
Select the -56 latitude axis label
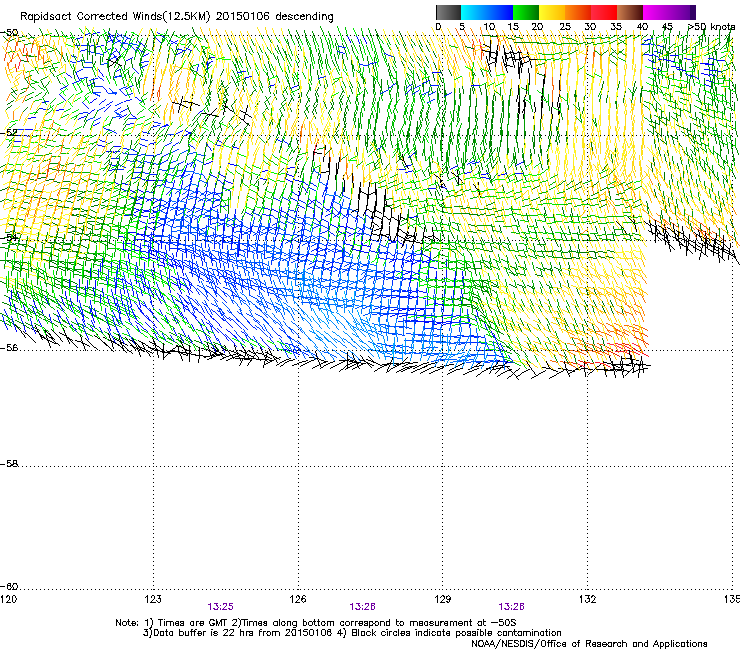pos(9,348)
